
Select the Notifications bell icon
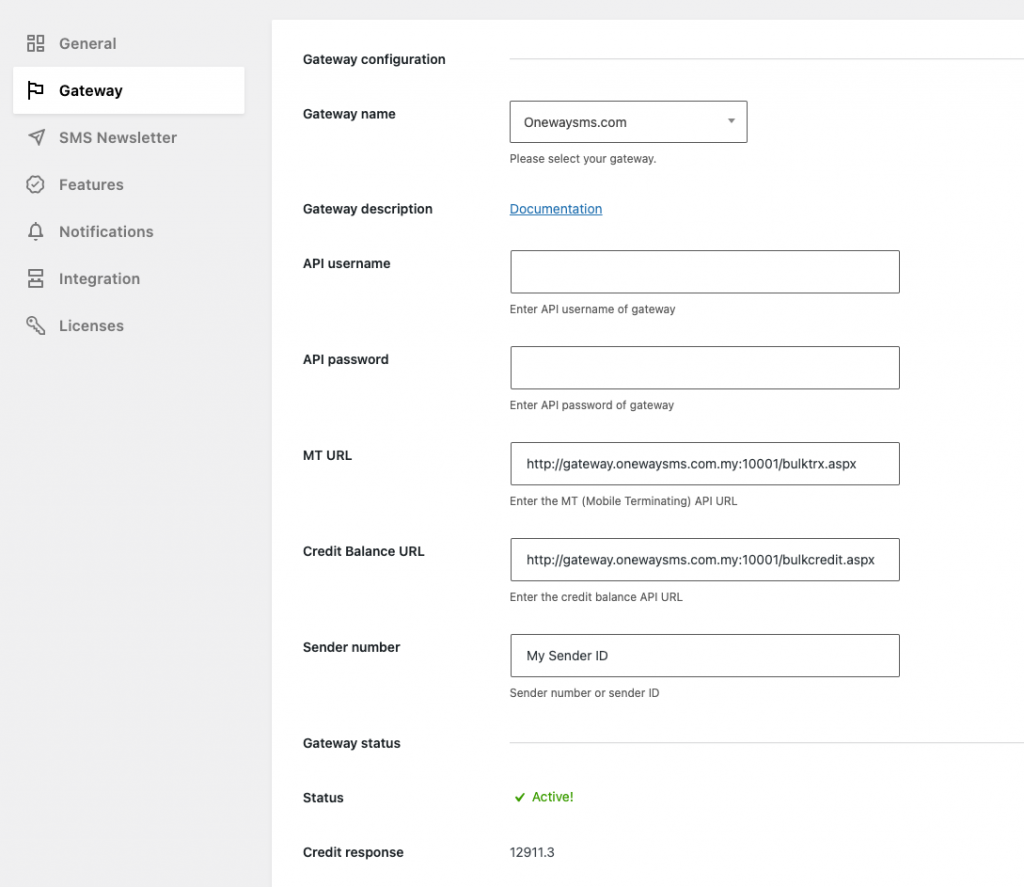[x=35, y=231]
